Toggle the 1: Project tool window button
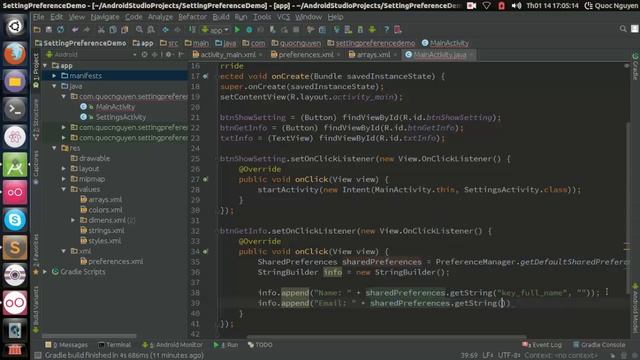This screenshot has width=640, height=360. (x=36, y=70)
